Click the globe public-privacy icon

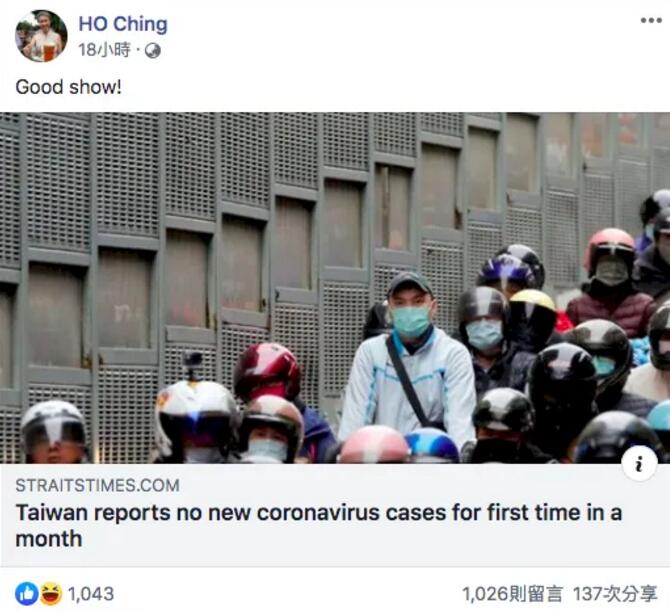click(x=153, y=51)
